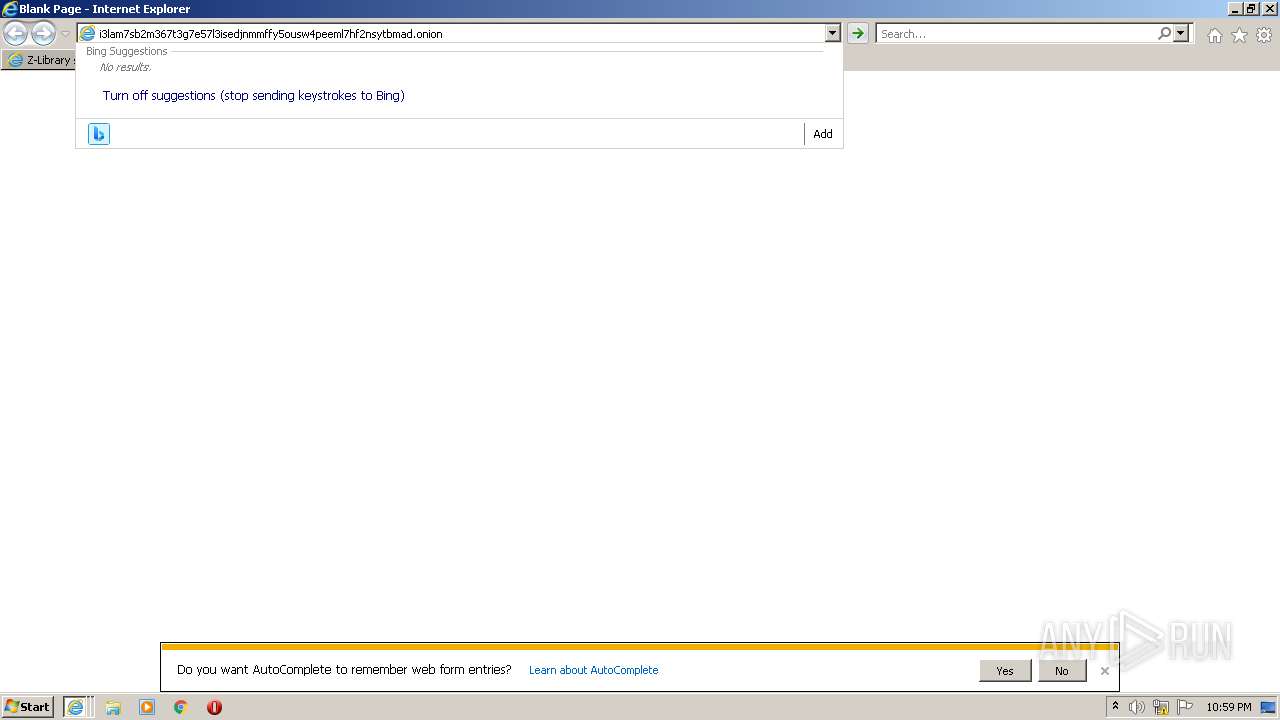
Task: Launch the media player taskbar icon
Action: (x=147, y=707)
